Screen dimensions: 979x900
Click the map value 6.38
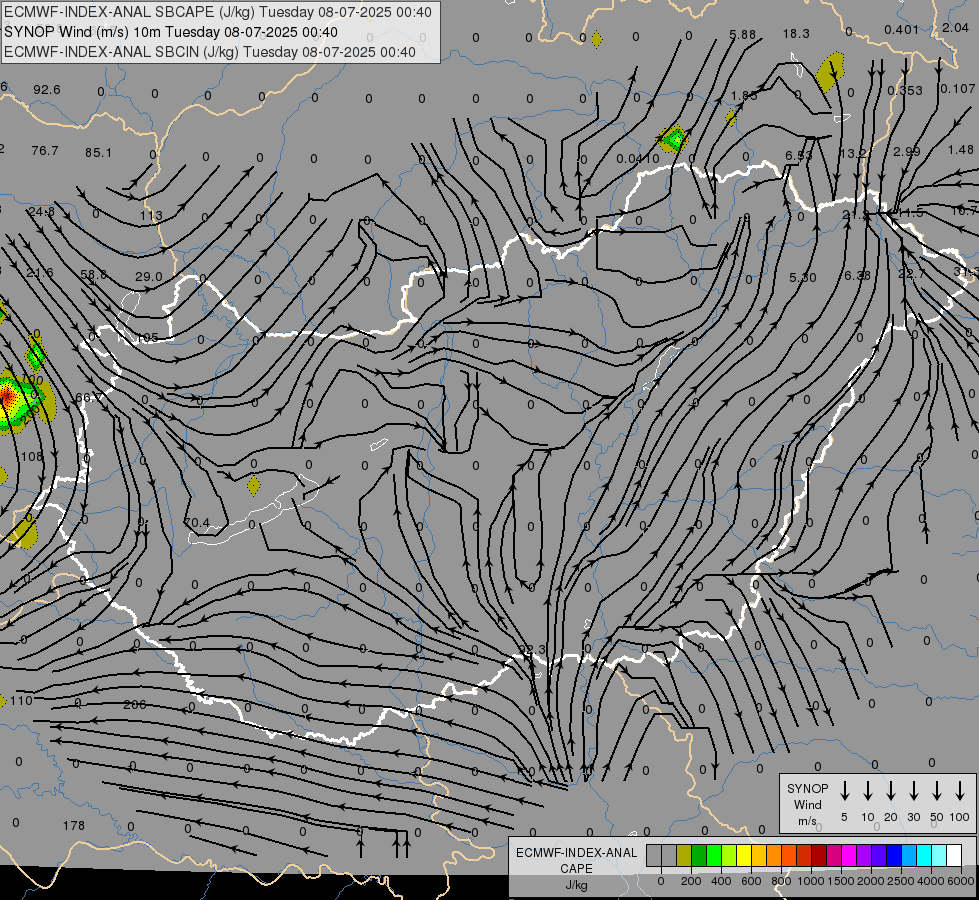point(857,275)
